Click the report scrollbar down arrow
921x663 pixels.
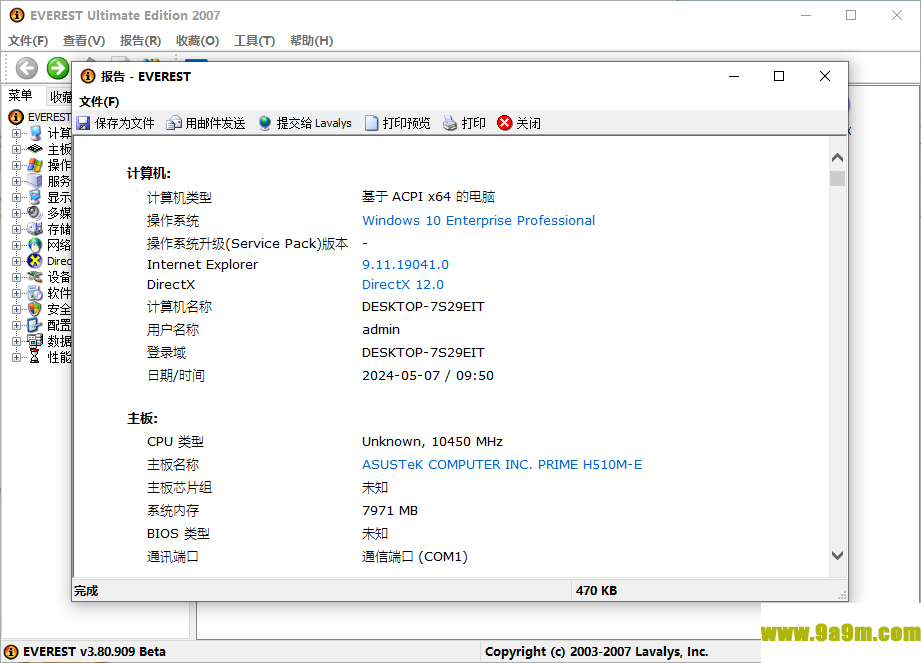click(x=838, y=556)
